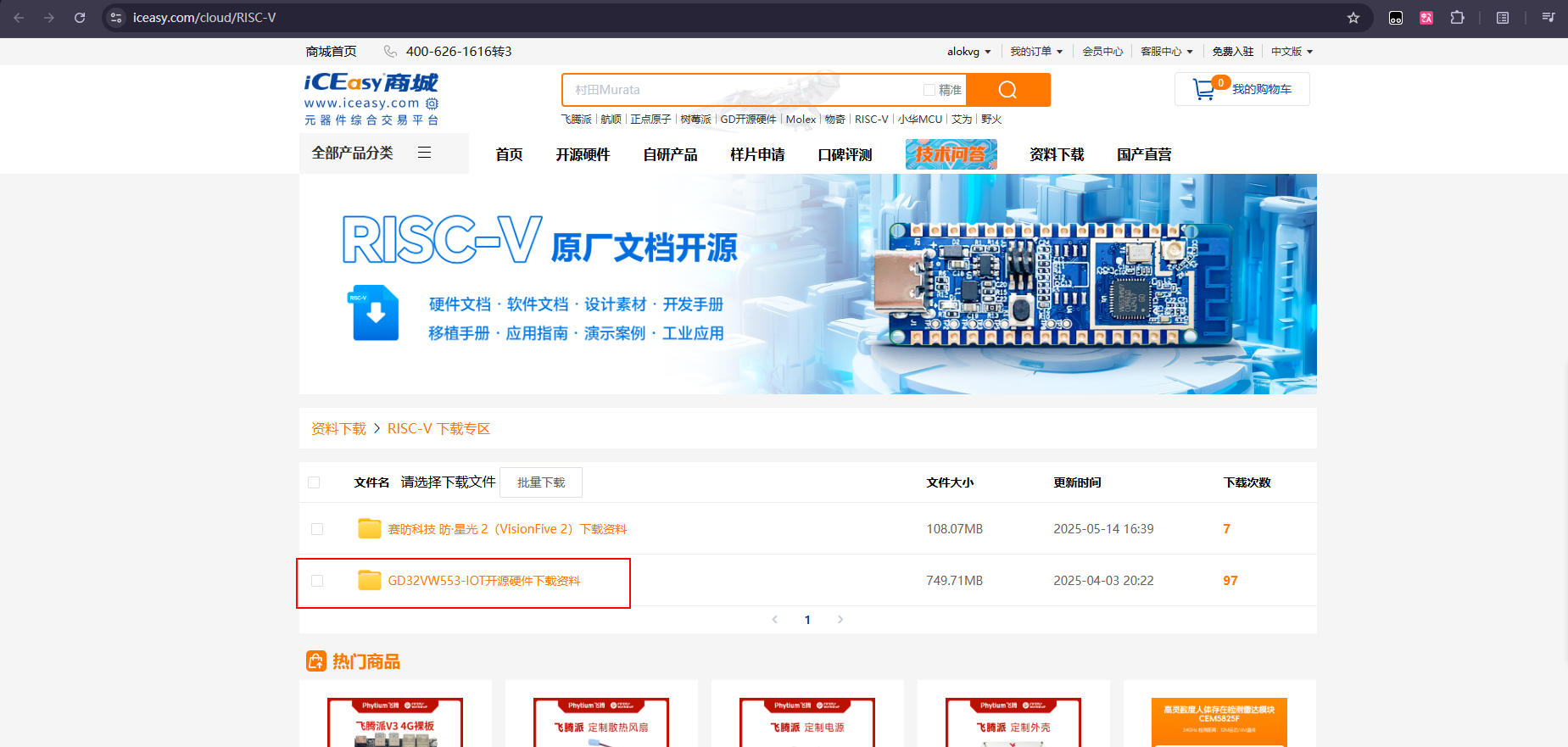Viewport: 1568px width, 747px height.
Task: Click the 小华MCU hot search keyword
Action: [x=920, y=120]
